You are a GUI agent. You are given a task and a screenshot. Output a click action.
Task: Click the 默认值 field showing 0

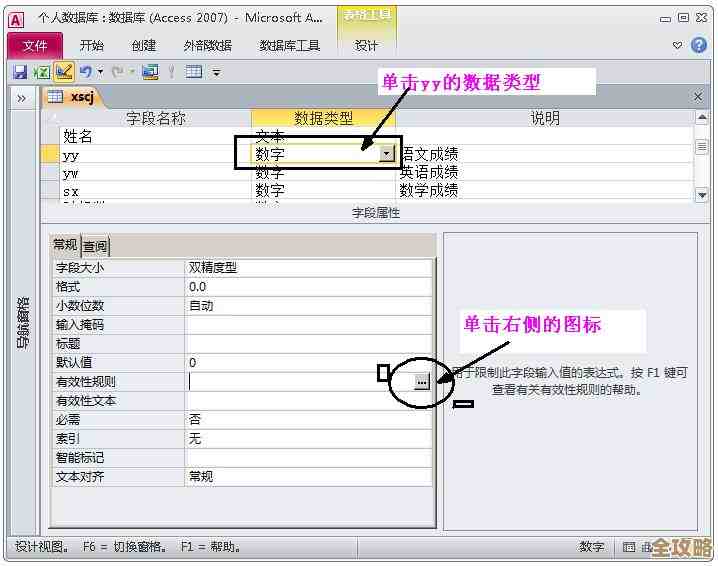308,363
